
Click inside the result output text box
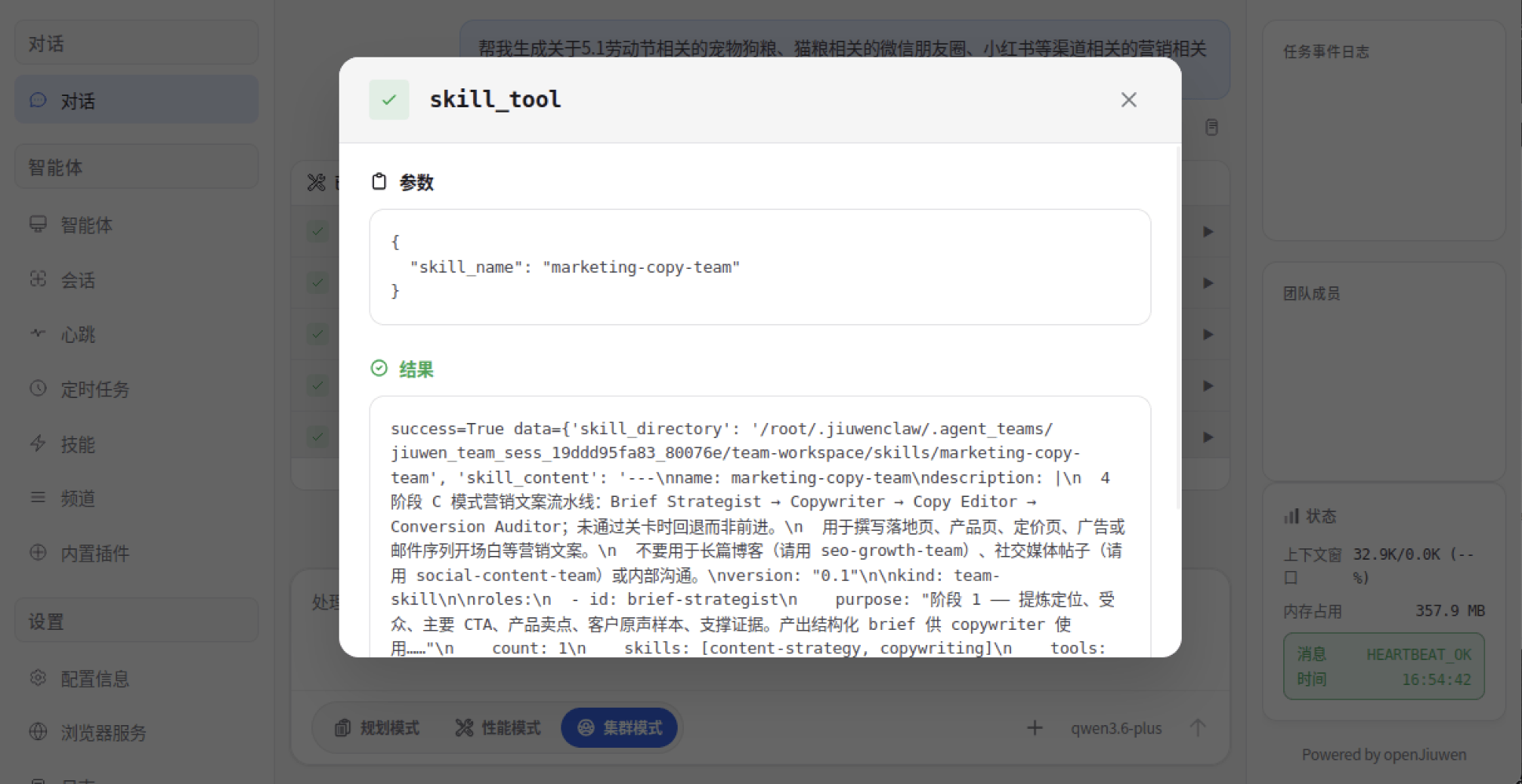[759, 526]
